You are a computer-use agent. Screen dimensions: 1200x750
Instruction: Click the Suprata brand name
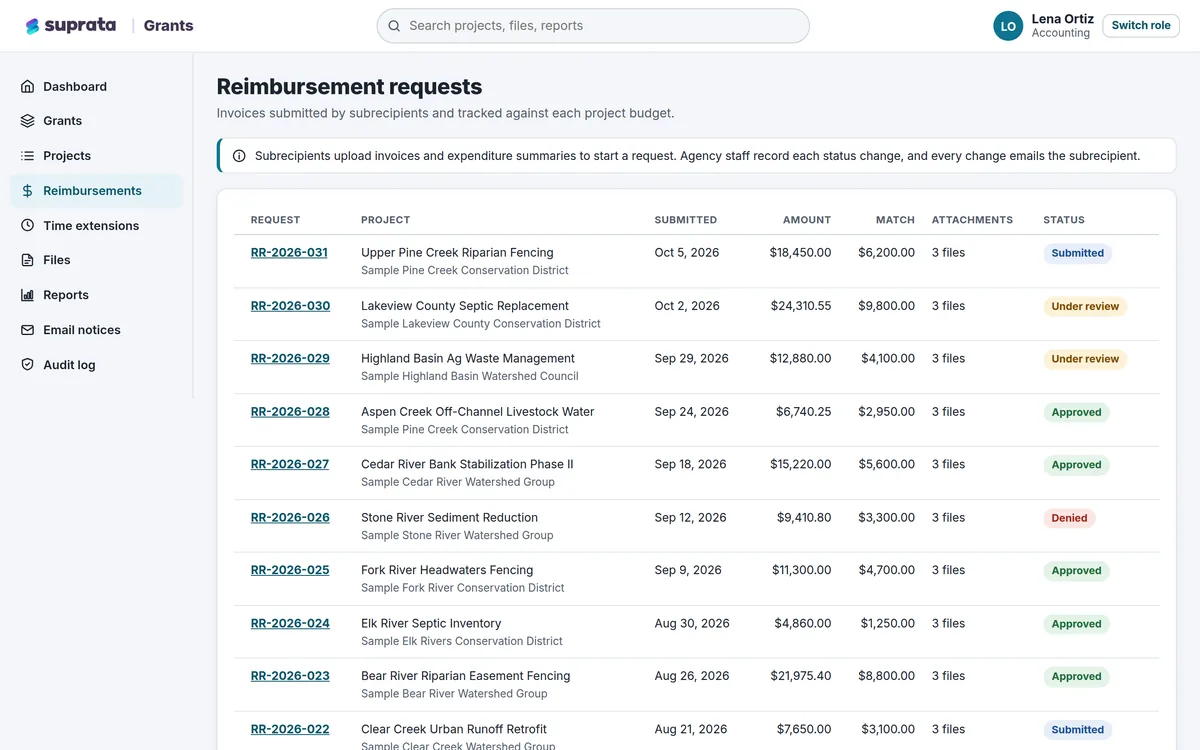pyautogui.click(x=80, y=26)
